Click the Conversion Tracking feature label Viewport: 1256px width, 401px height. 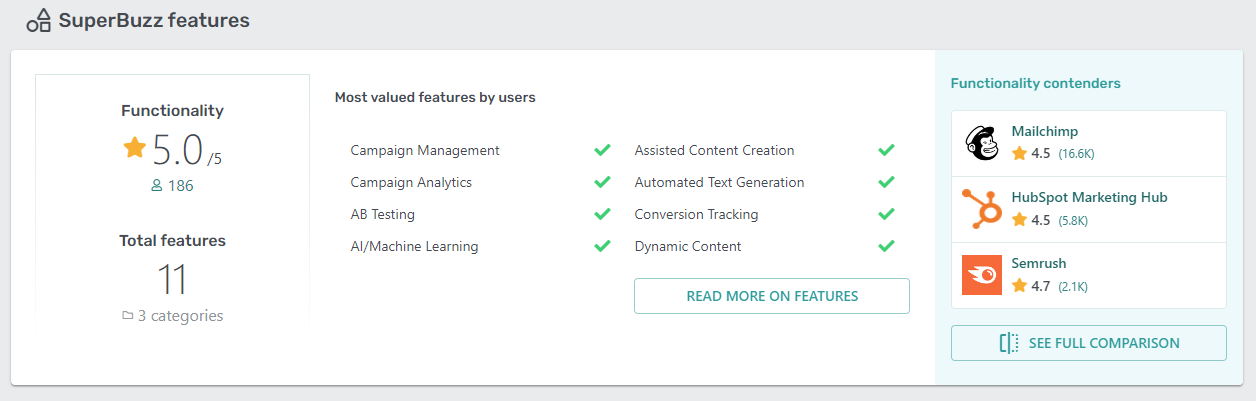pos(696,214)
